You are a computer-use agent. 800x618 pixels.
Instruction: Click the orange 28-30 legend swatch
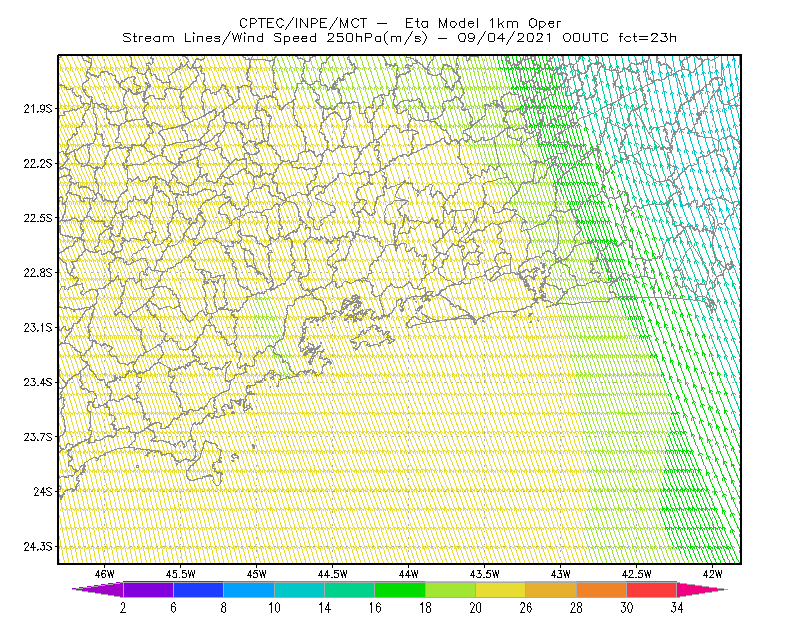click(602, 589)
